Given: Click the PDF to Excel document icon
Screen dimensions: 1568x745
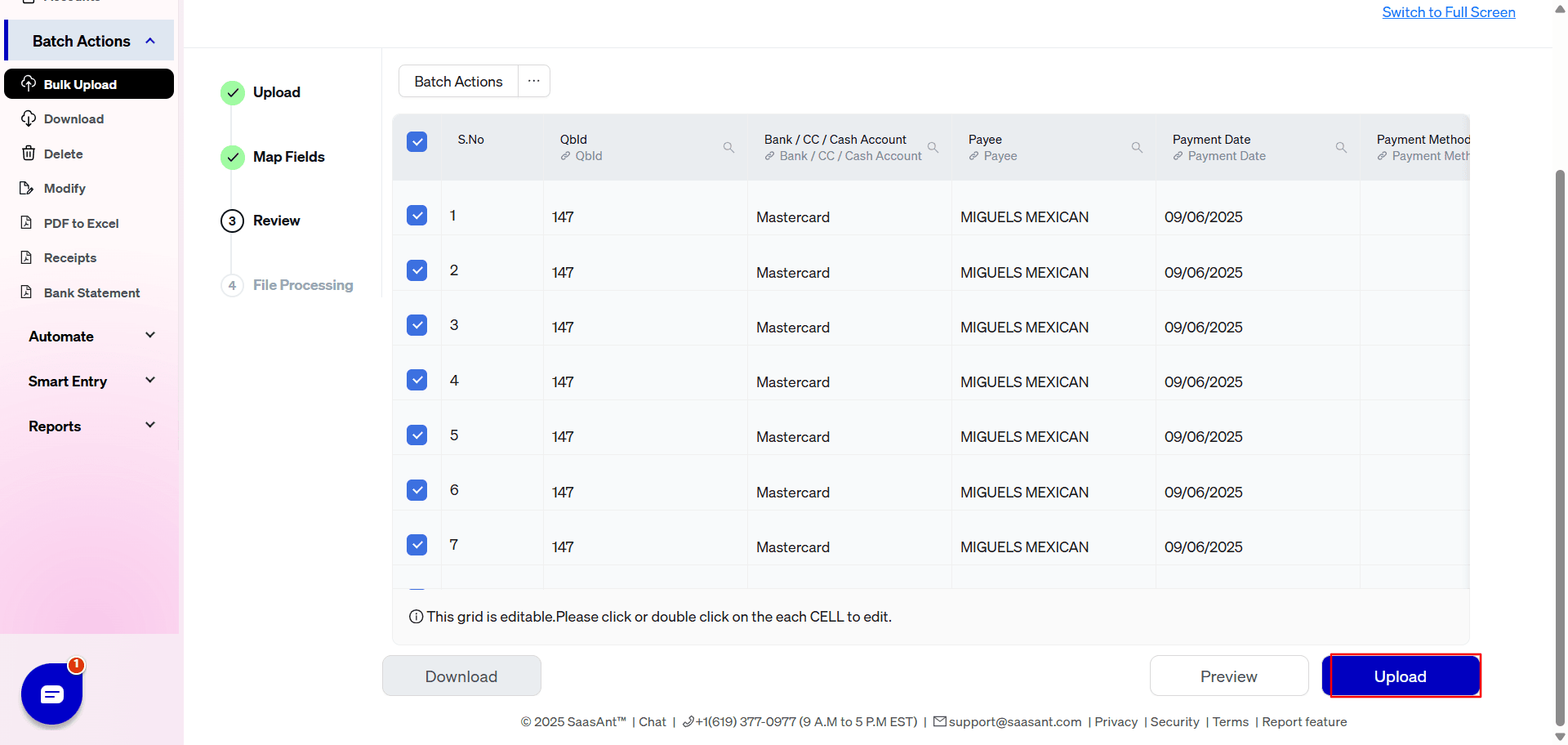Looking at the screenshot, I should [x=27, y=222].
